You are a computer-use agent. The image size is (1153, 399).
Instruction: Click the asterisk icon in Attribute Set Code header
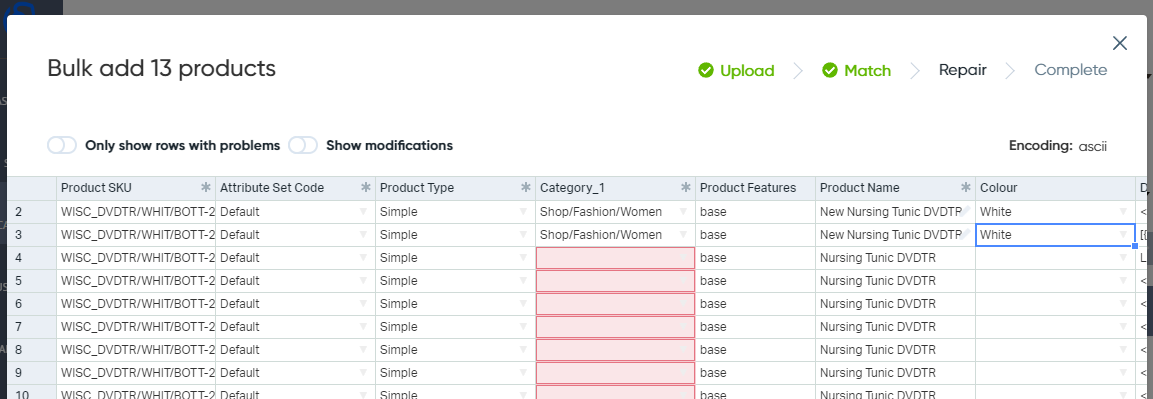pos(366,188)
